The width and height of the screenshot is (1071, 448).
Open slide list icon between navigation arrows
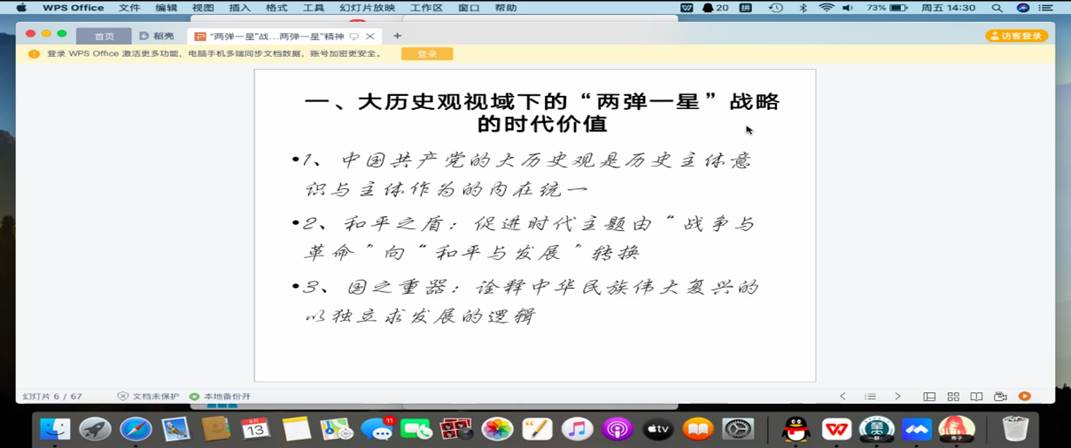[x=870, y=396]
